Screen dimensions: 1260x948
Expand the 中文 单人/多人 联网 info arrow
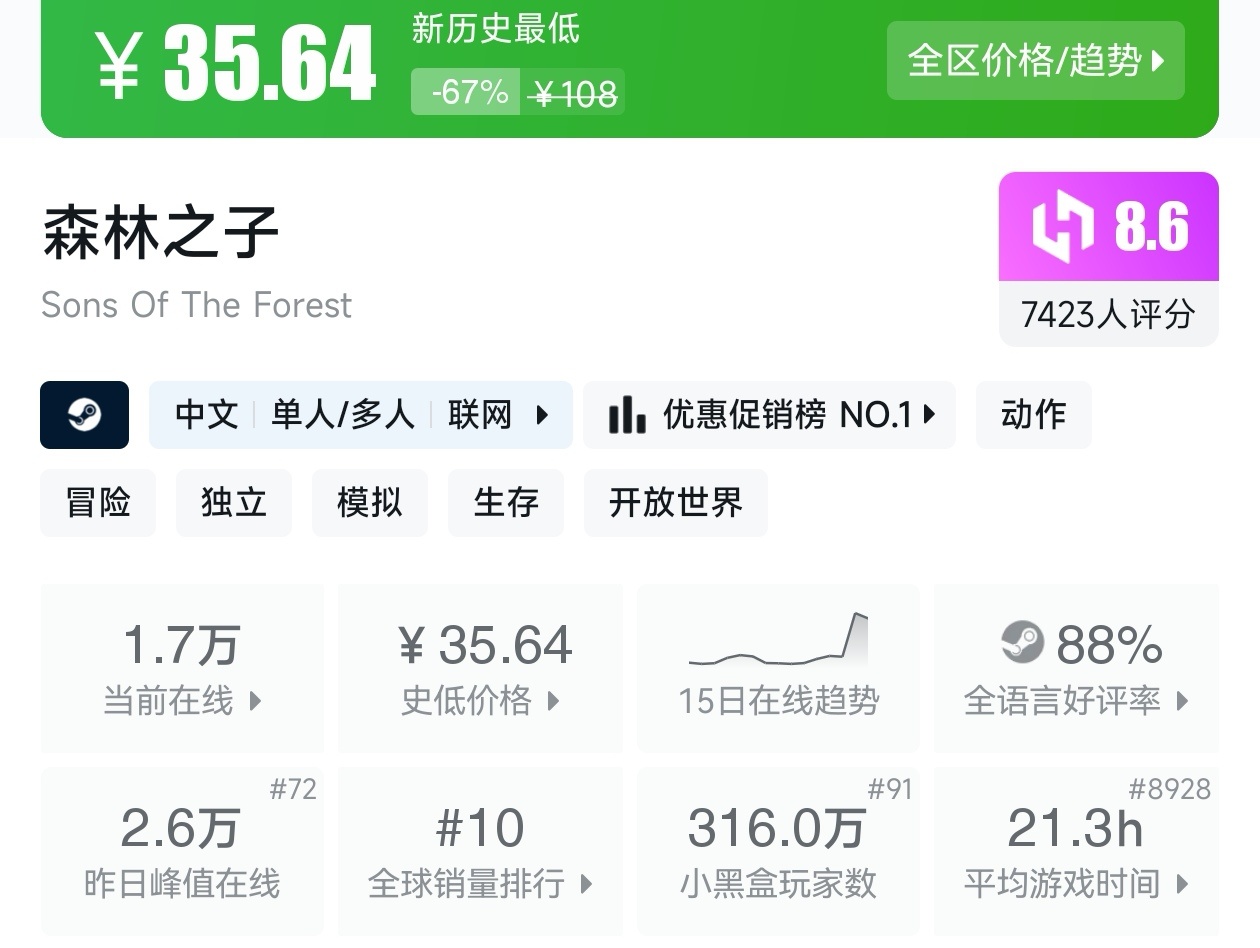pyautogui.click(x=542, y=415)
